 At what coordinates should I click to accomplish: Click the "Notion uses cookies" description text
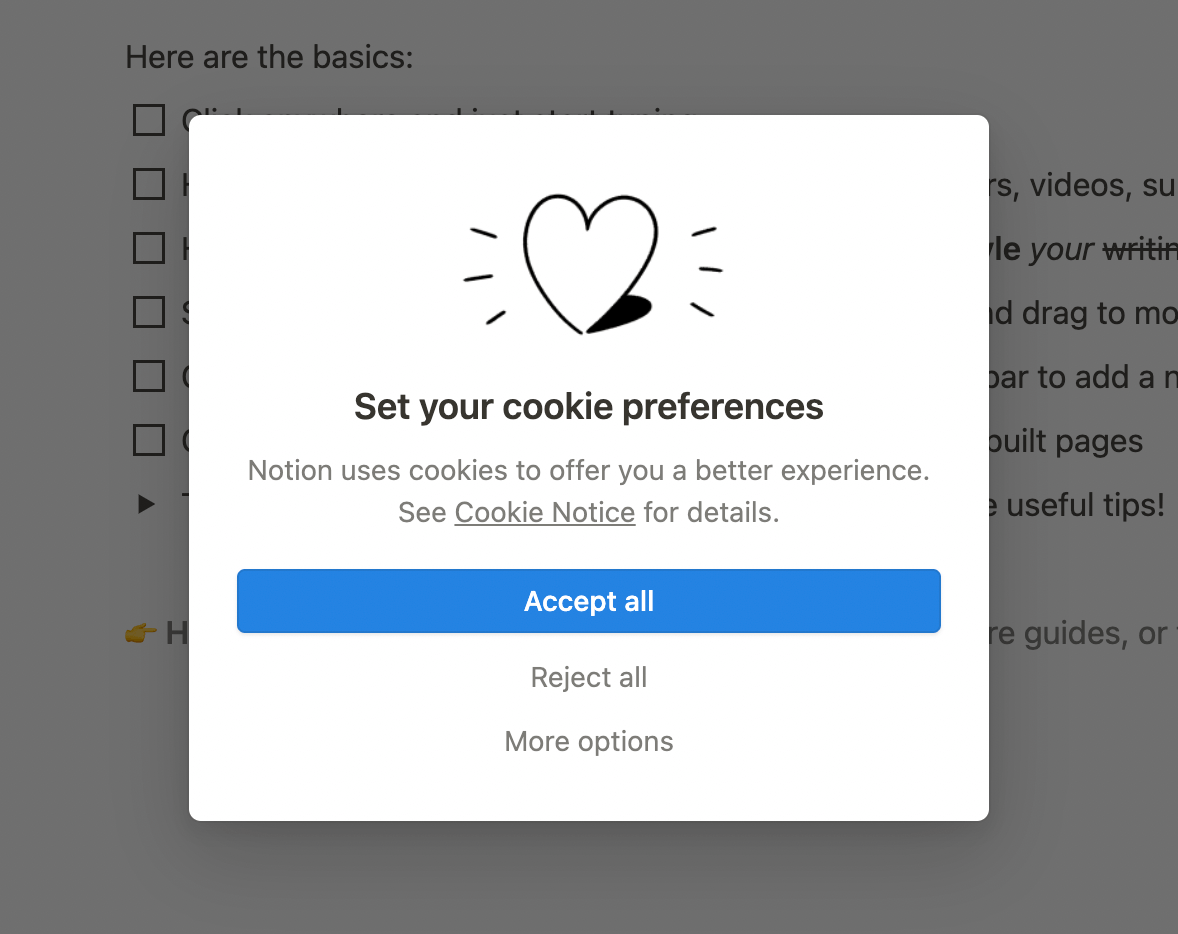pos(588,470)
